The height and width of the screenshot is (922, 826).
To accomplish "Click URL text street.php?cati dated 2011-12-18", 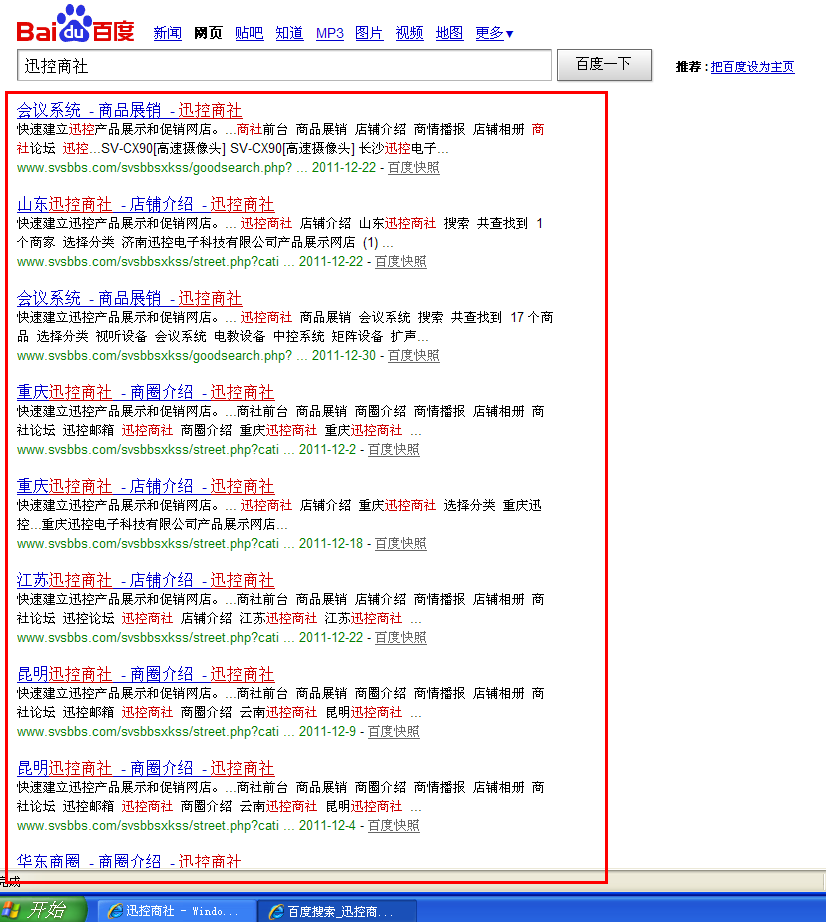I will pyautogui.click(x=148, y=544).
